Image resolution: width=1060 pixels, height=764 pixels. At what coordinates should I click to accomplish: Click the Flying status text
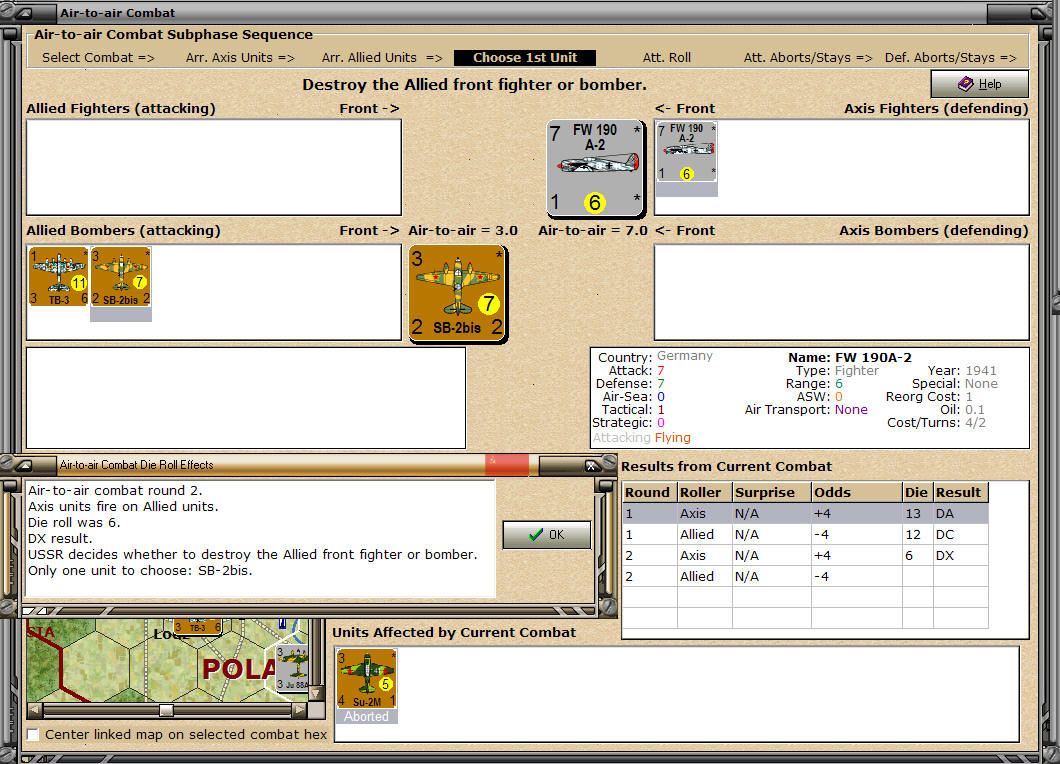(x=673, y=437)
